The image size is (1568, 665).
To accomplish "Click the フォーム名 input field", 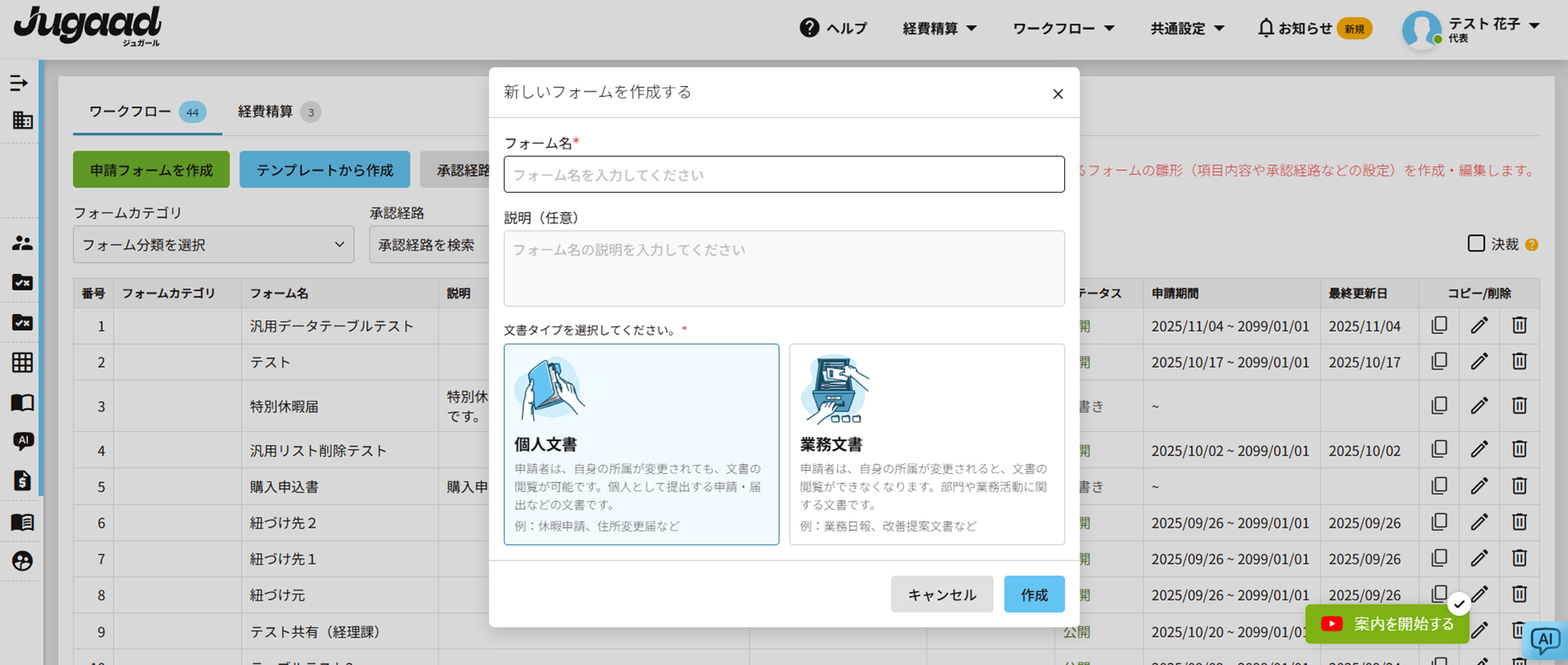I will click(x=784, y=174).
